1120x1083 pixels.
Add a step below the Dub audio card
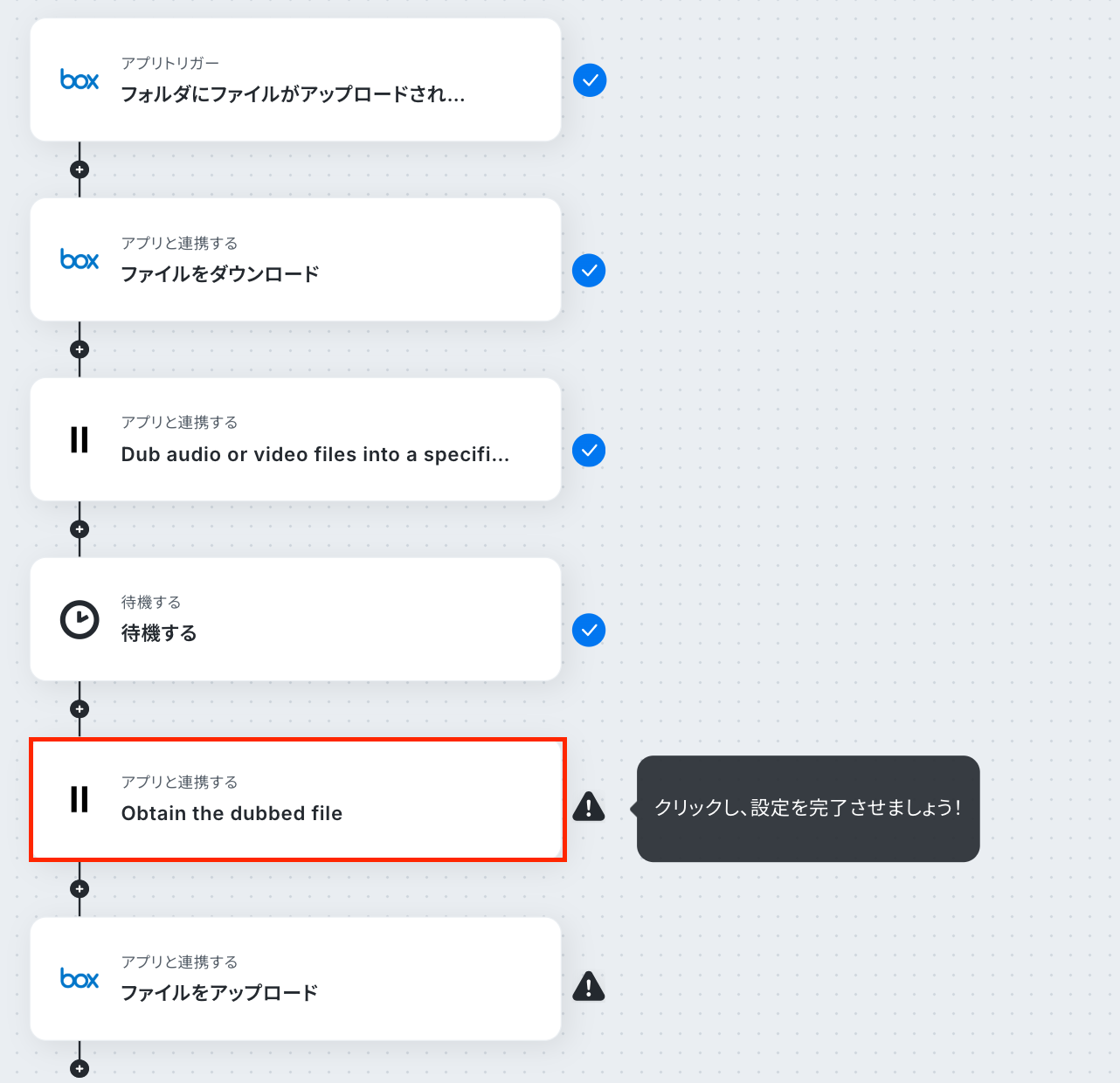coord(80,529)
